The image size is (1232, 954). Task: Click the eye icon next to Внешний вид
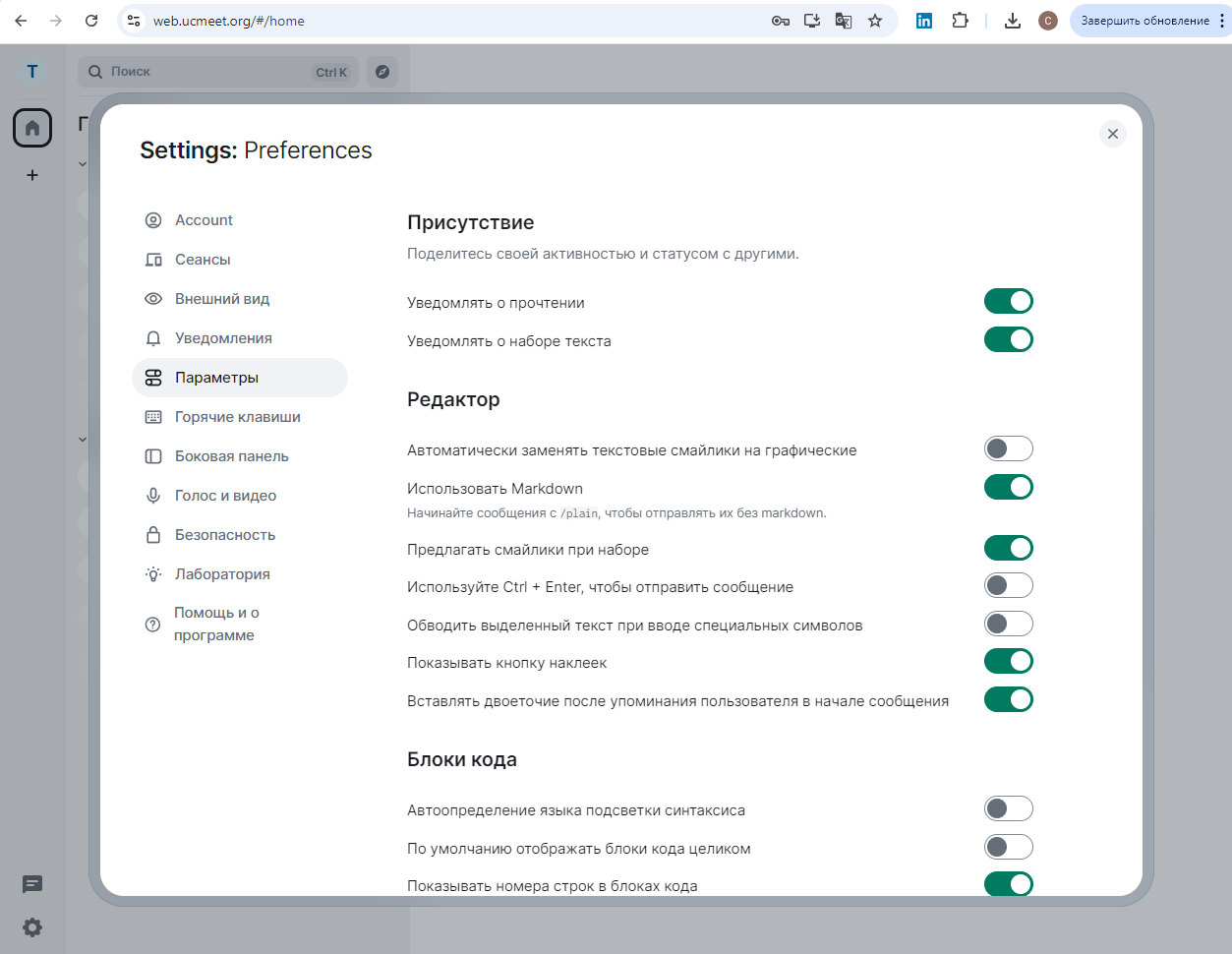(x=153, y=298)
